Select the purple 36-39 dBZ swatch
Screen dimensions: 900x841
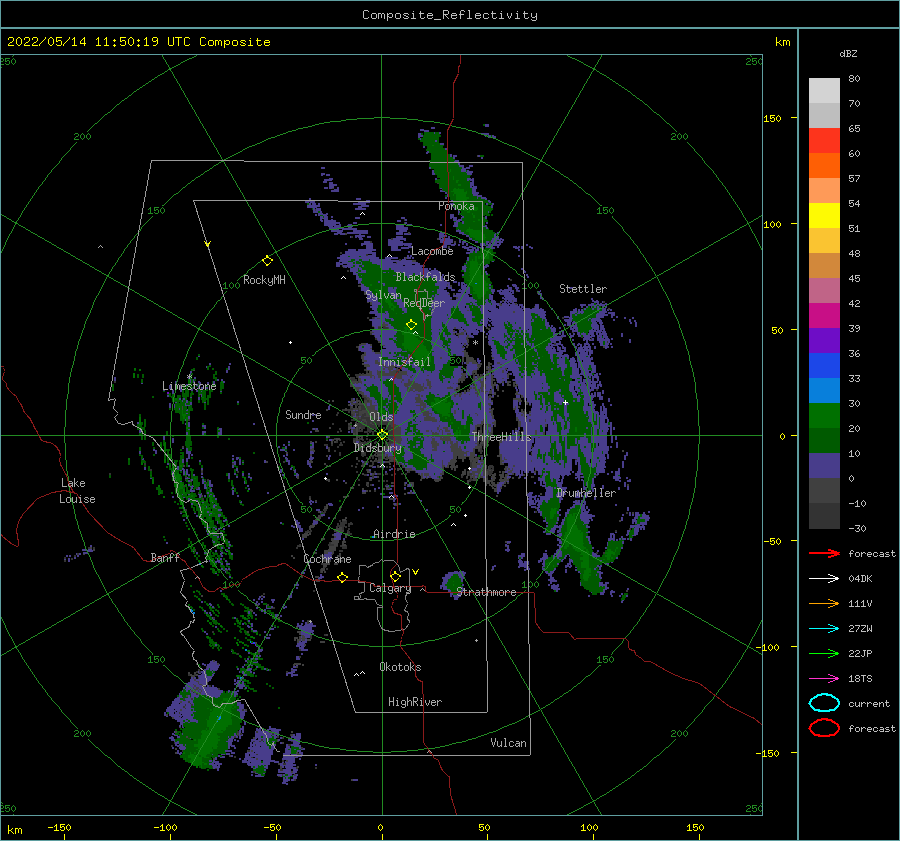(824, 340)
